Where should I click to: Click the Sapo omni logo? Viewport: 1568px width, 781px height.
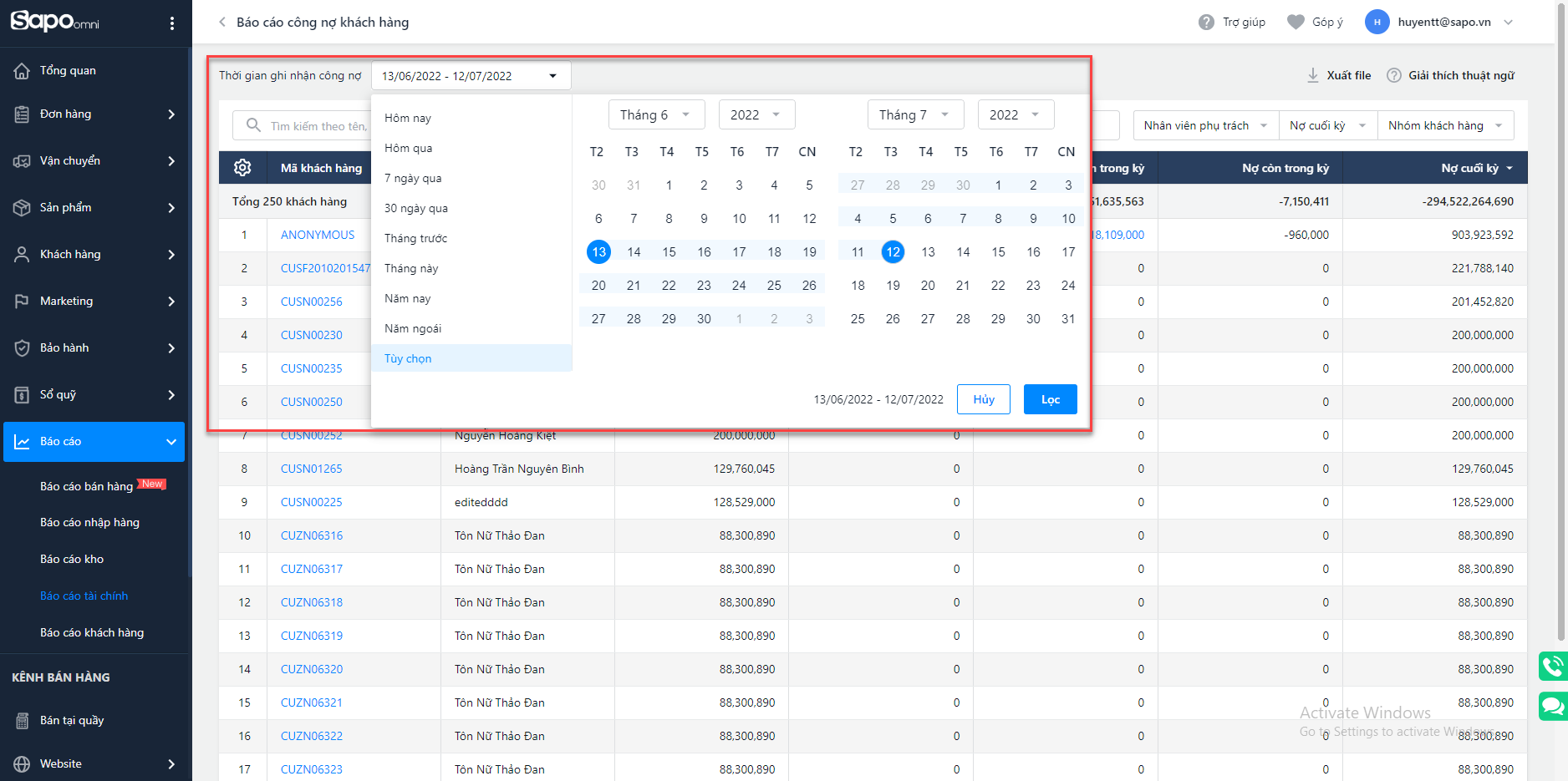click(55, 20)
